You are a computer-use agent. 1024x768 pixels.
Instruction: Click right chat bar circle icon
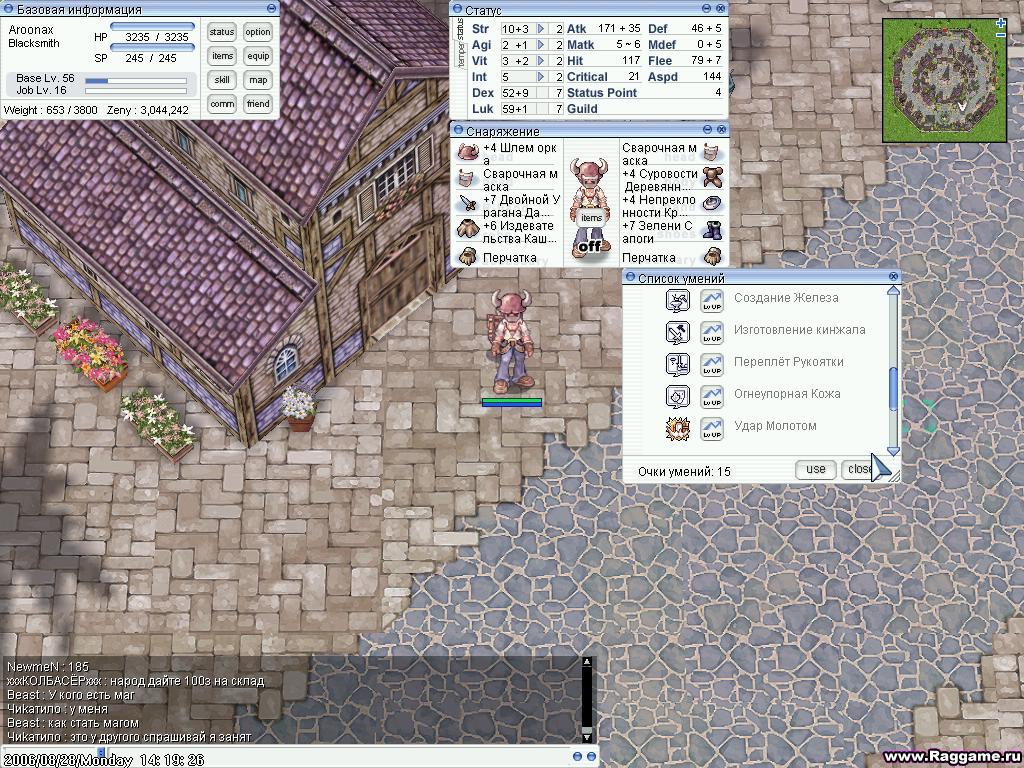point(591,756)
